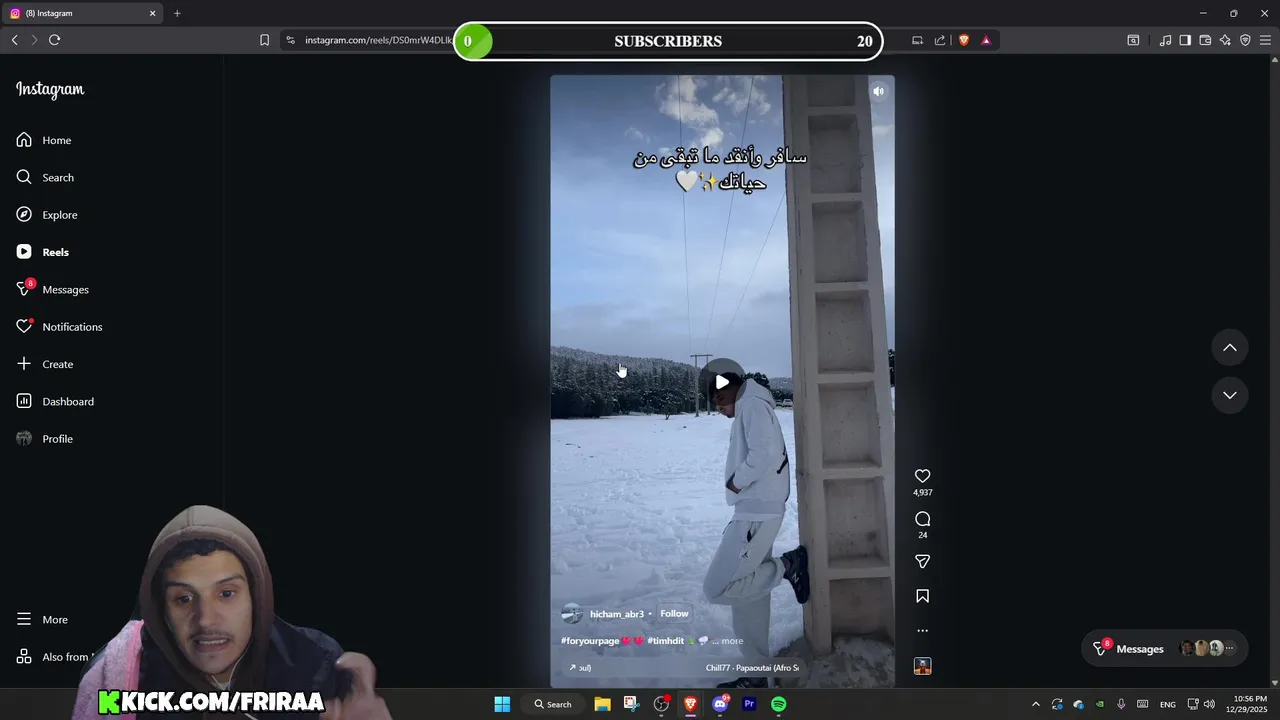Open hicham_abr3 profile username

(x=617, y=614)
